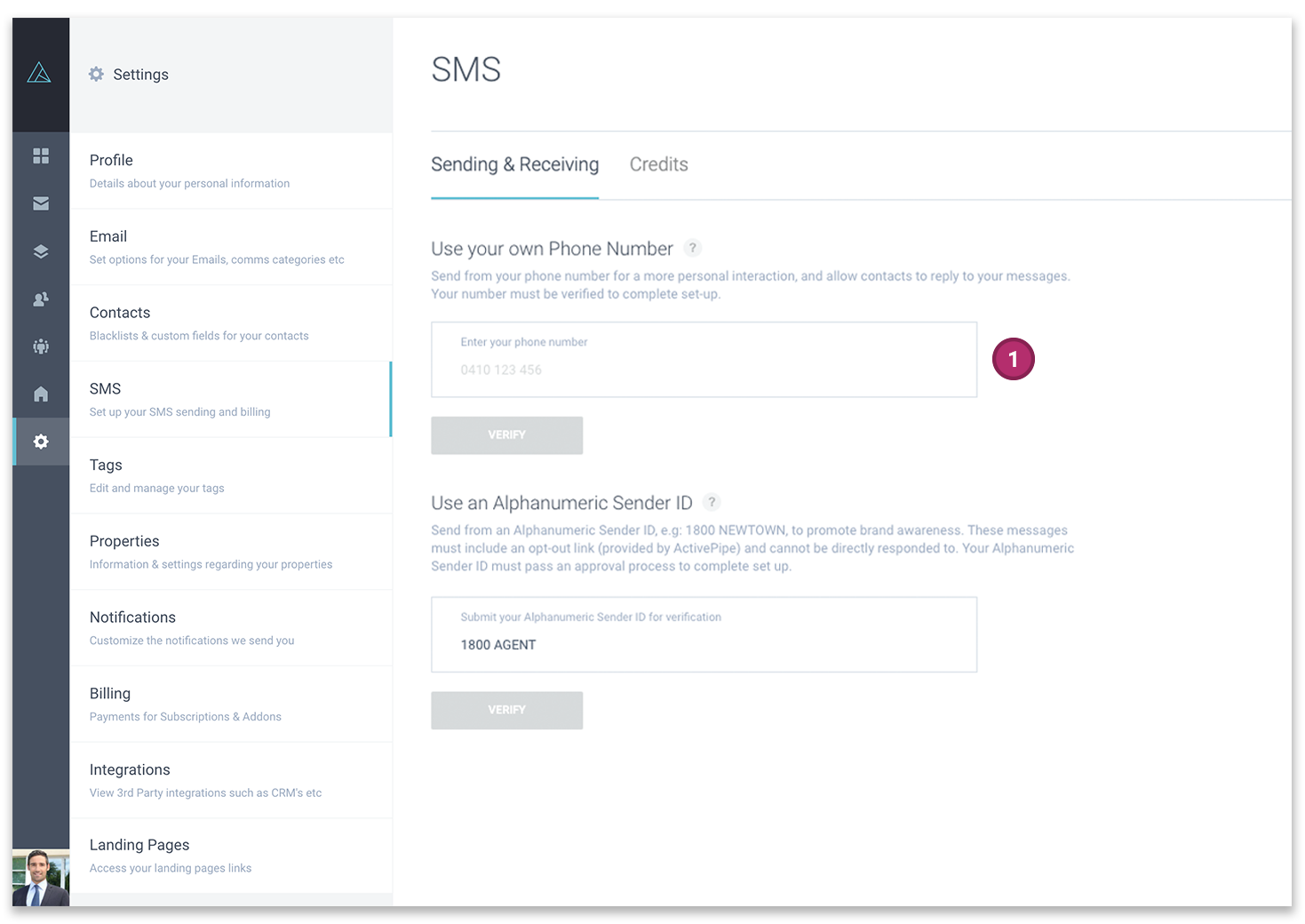This screenshot has width=1305, height=924.
Task: Open the dashboard grid icon
Action: (40, 155)
